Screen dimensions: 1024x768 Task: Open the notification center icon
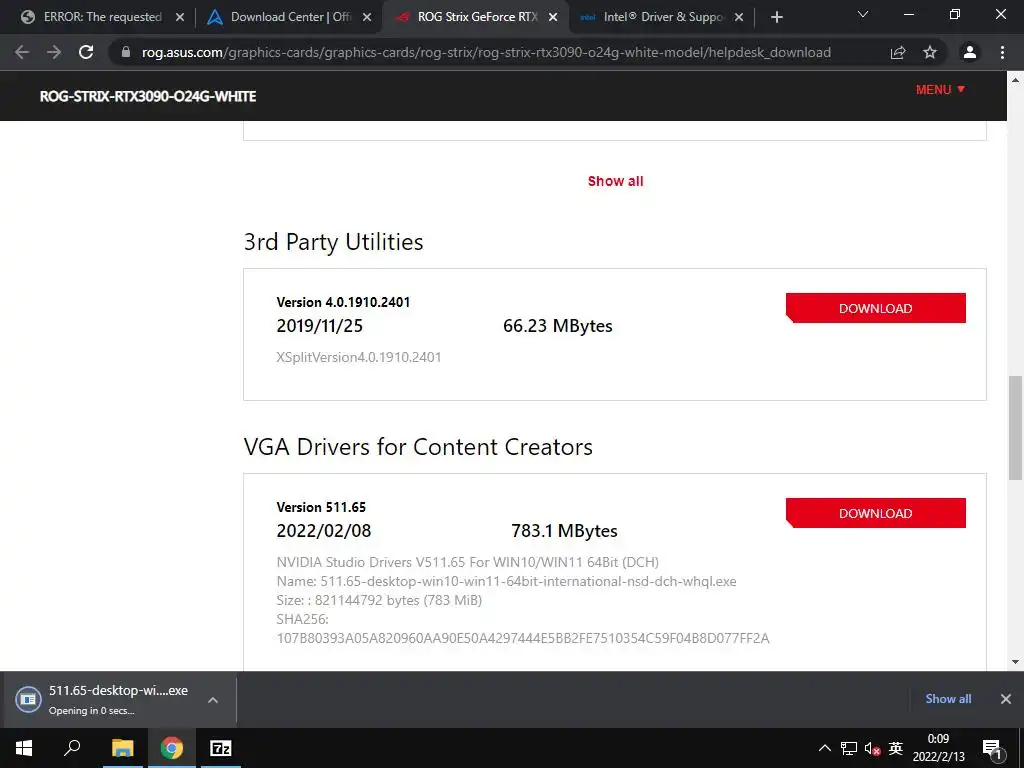point(992,748)
